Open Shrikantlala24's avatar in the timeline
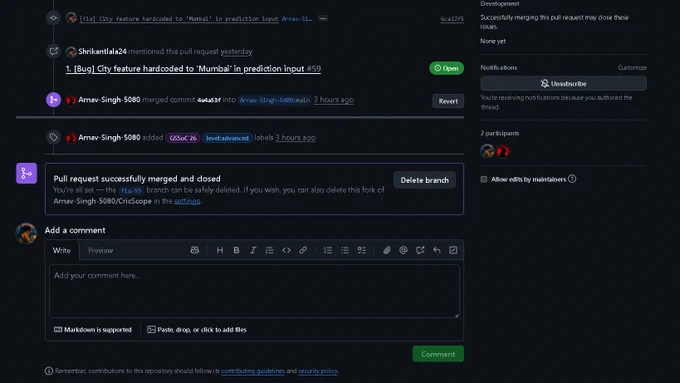The image size is (680, 383). point(71,52)
